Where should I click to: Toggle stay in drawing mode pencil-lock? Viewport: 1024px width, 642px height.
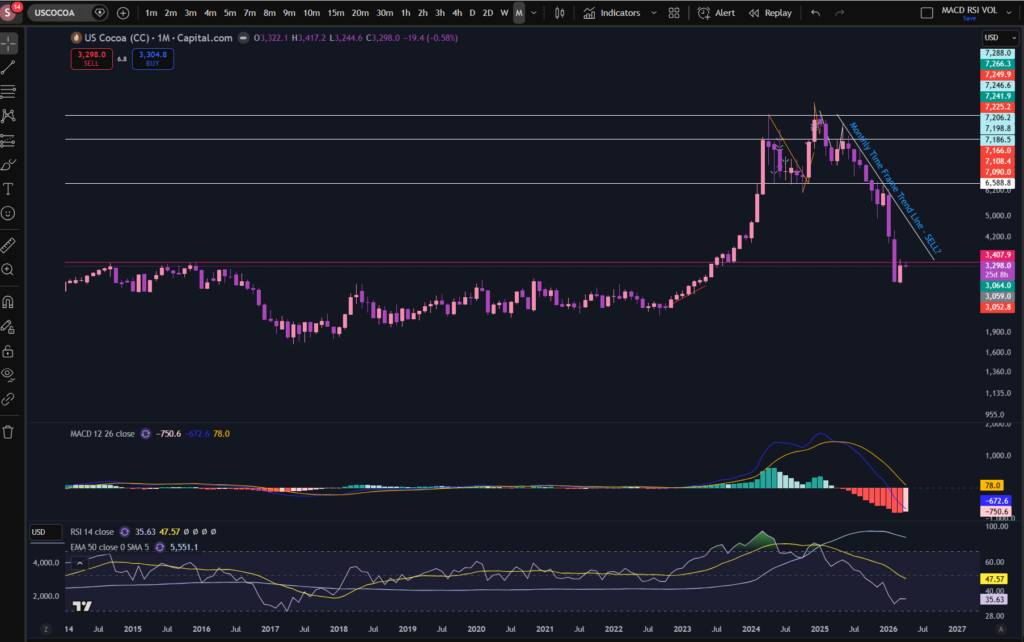[8, 327]
